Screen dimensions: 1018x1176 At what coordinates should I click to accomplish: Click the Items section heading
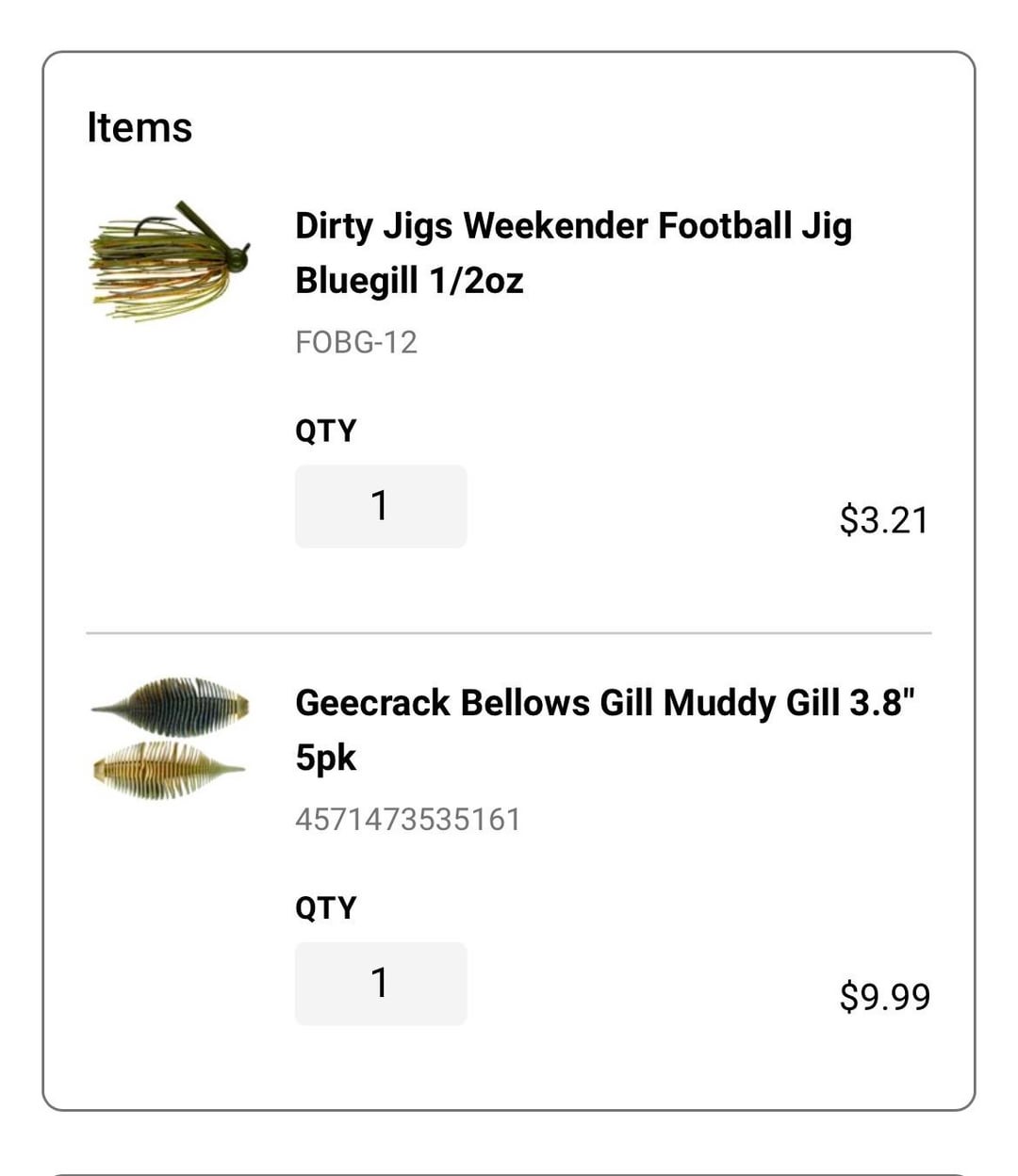pos(140,127)
